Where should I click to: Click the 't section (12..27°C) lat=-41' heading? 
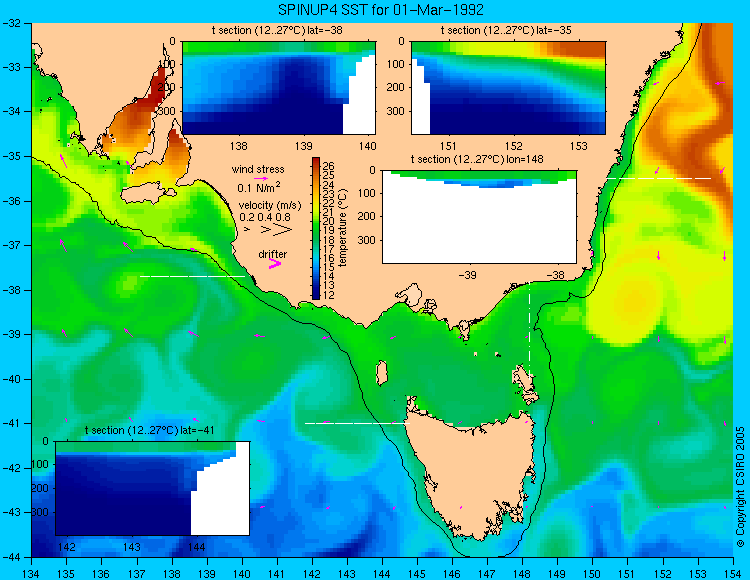point(149,430)
